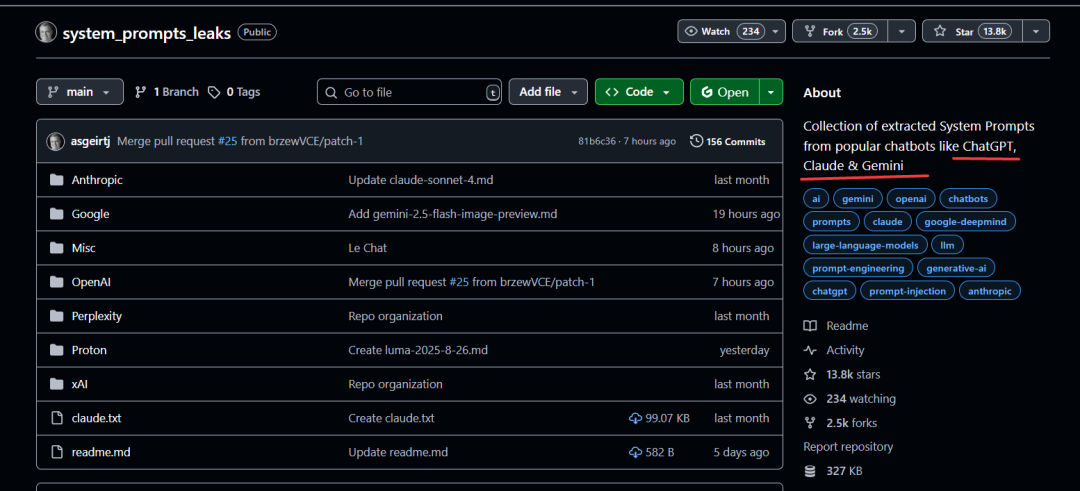1080x491 pixels.
Task: Click the OpenAI folder icon
Action: tap(56, 282)
